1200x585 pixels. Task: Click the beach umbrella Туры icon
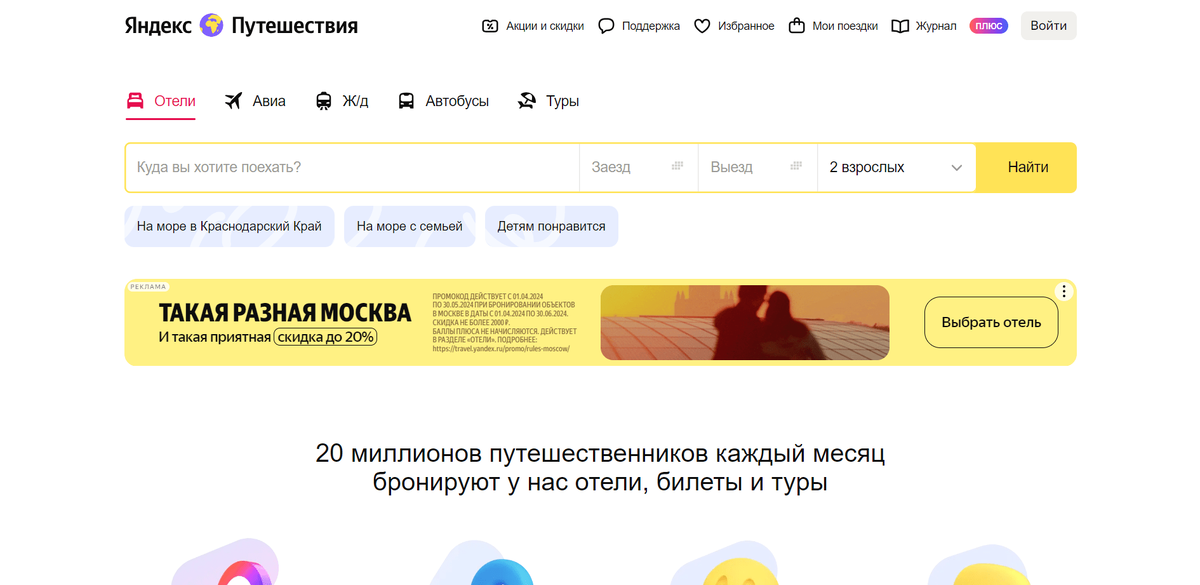point(527,101)
